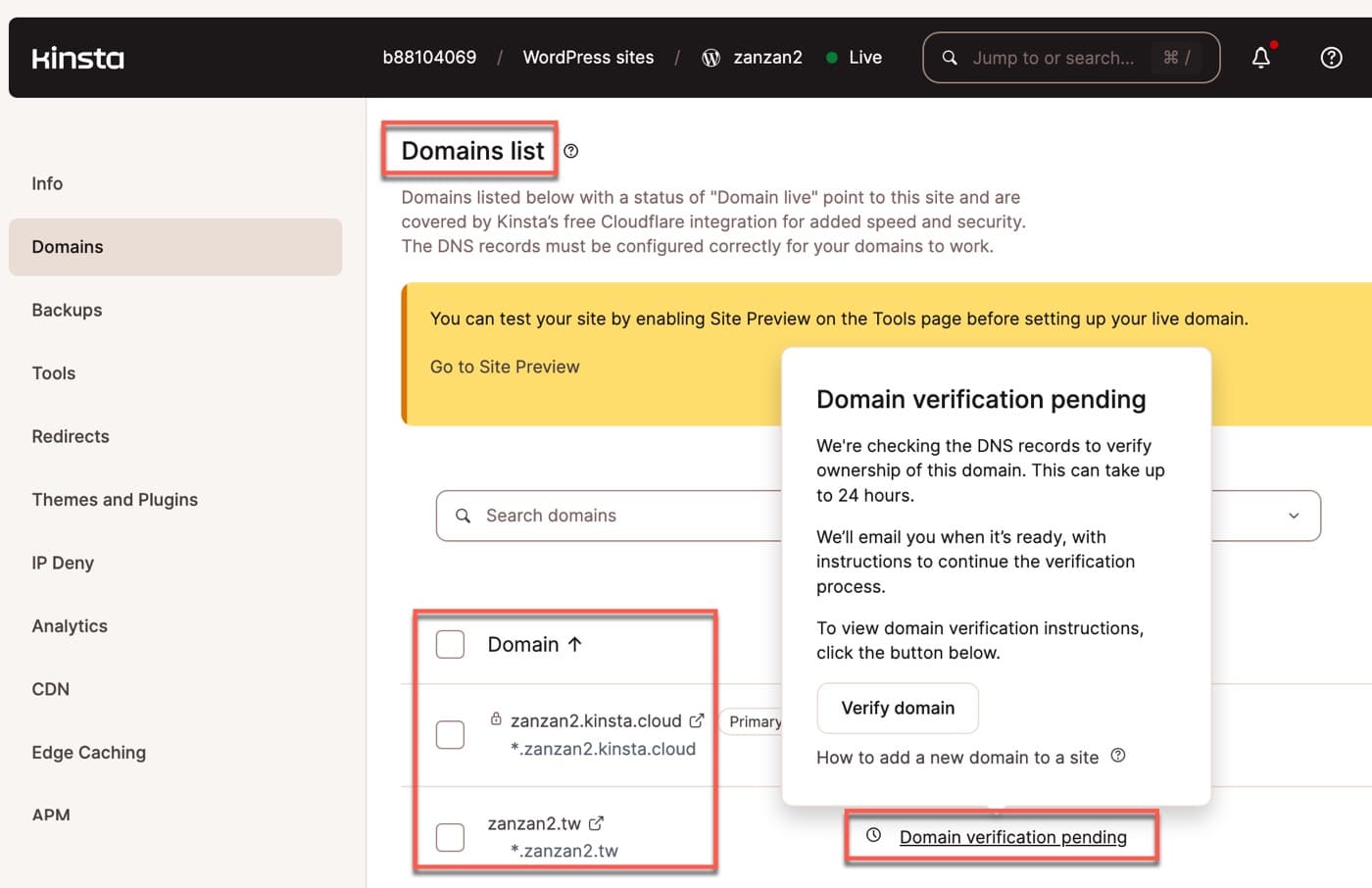Image resolution: width=1372 pixels, height=888 pixels.
Task: Go to WordPress sites breadcrumb
Action: 588,58
